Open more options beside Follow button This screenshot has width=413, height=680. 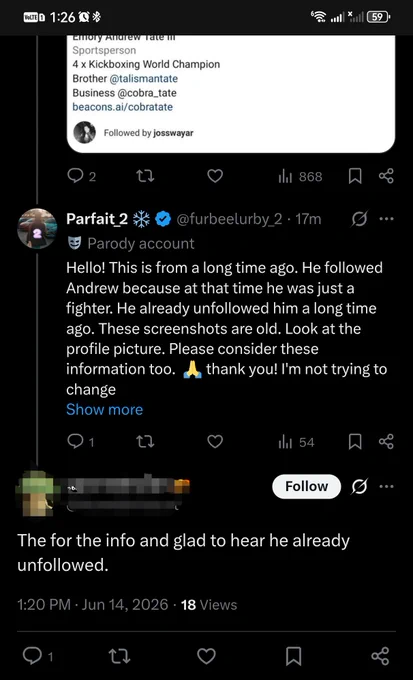coord(386,487)
